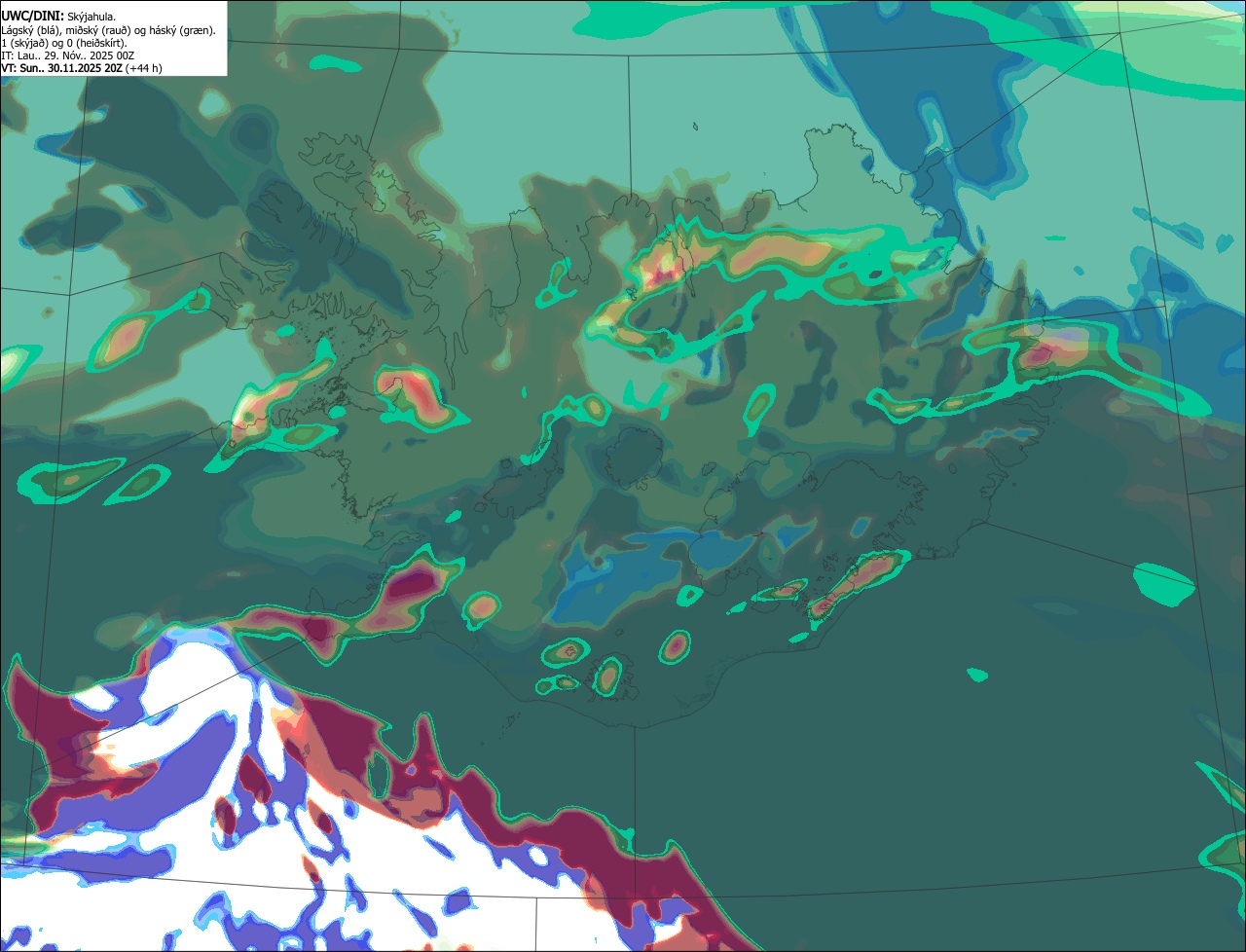Click the bold line 'VT: Sun.. 30.11.2025 20Z (+44 h)'
Image resolution: width=1246 pixels, height=952 pixels.
point(82,68)
